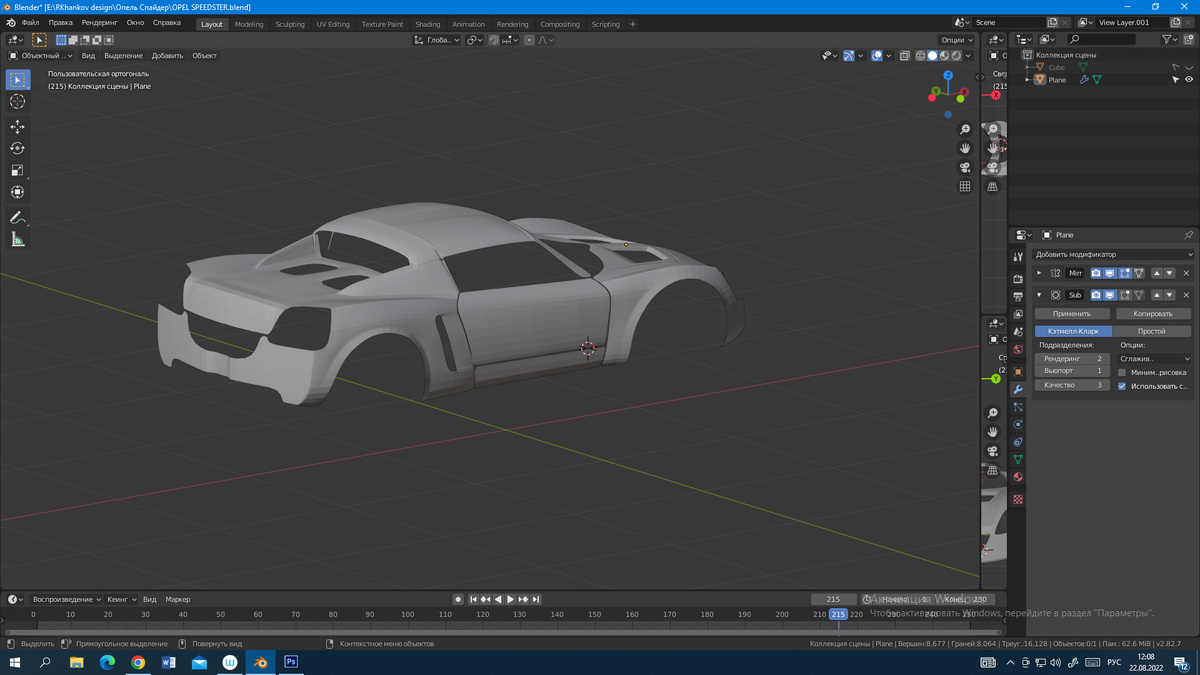Remove the Mirror modifier with X
Screen dimensions: 1200x675
click(1187, 273)
